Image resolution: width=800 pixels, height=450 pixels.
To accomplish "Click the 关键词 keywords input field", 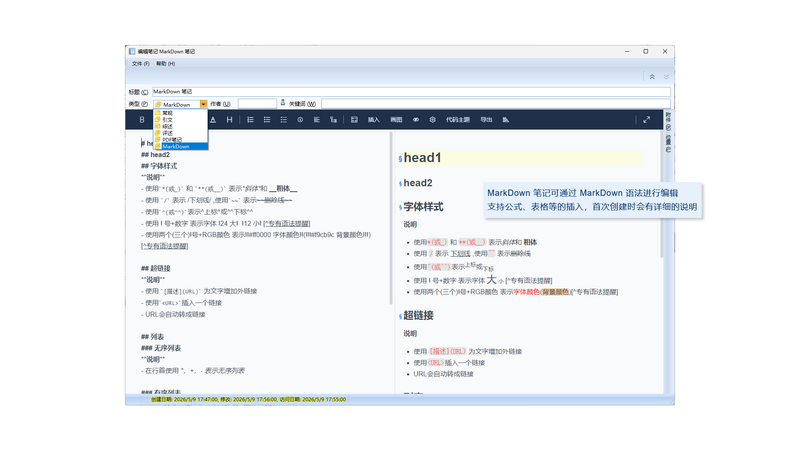I will tap(496, 104).
